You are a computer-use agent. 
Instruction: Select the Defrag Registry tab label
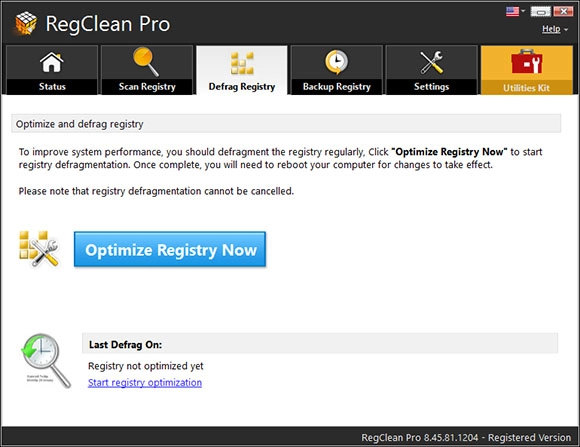point(242,87)
